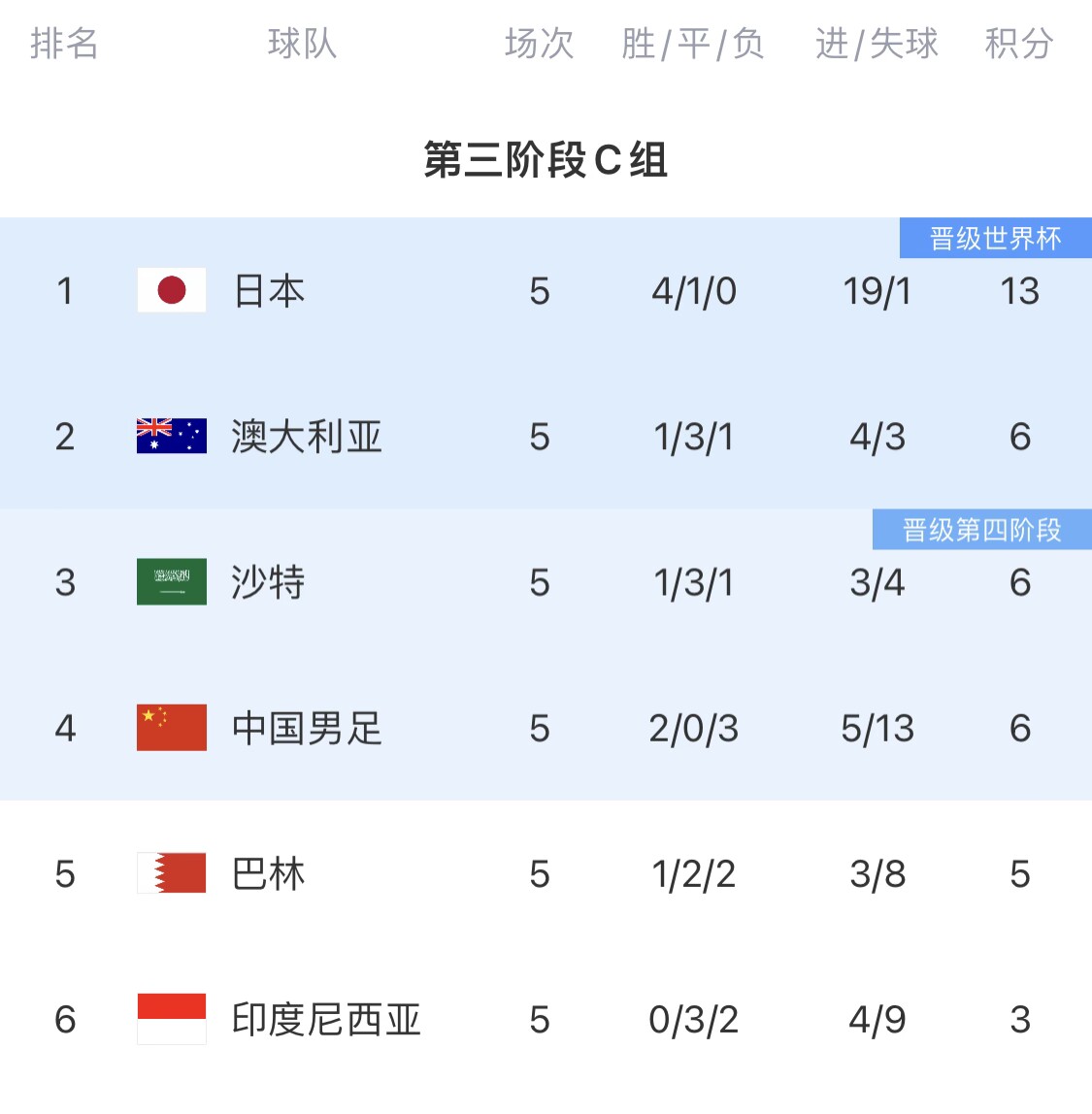Click the Japan flag icon

tap(171, 290)
